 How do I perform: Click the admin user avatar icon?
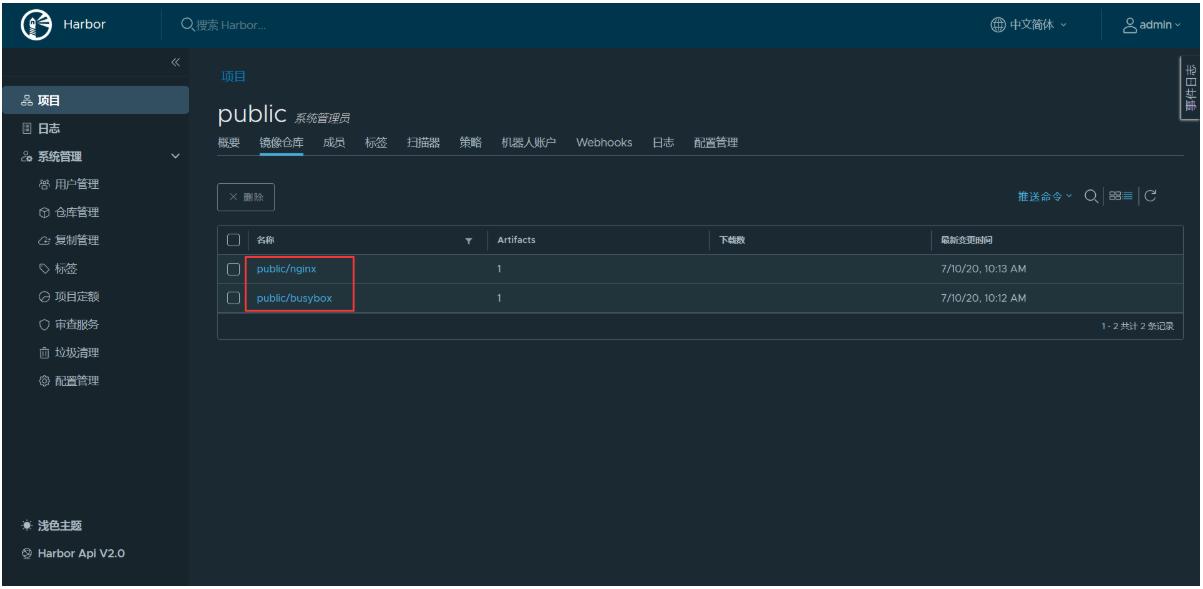(1130, 25)
